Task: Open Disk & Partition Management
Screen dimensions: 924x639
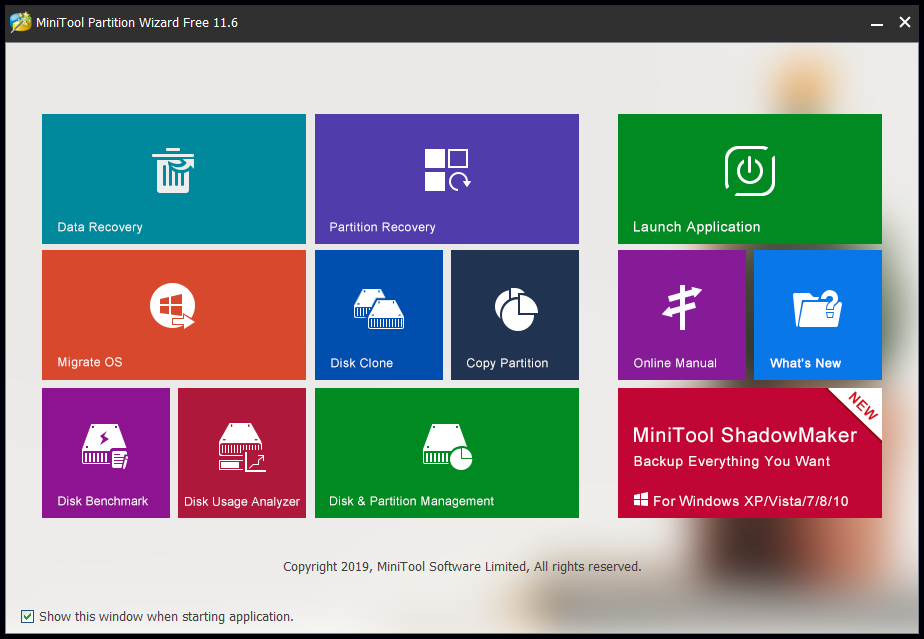Action: pos(446,452)
